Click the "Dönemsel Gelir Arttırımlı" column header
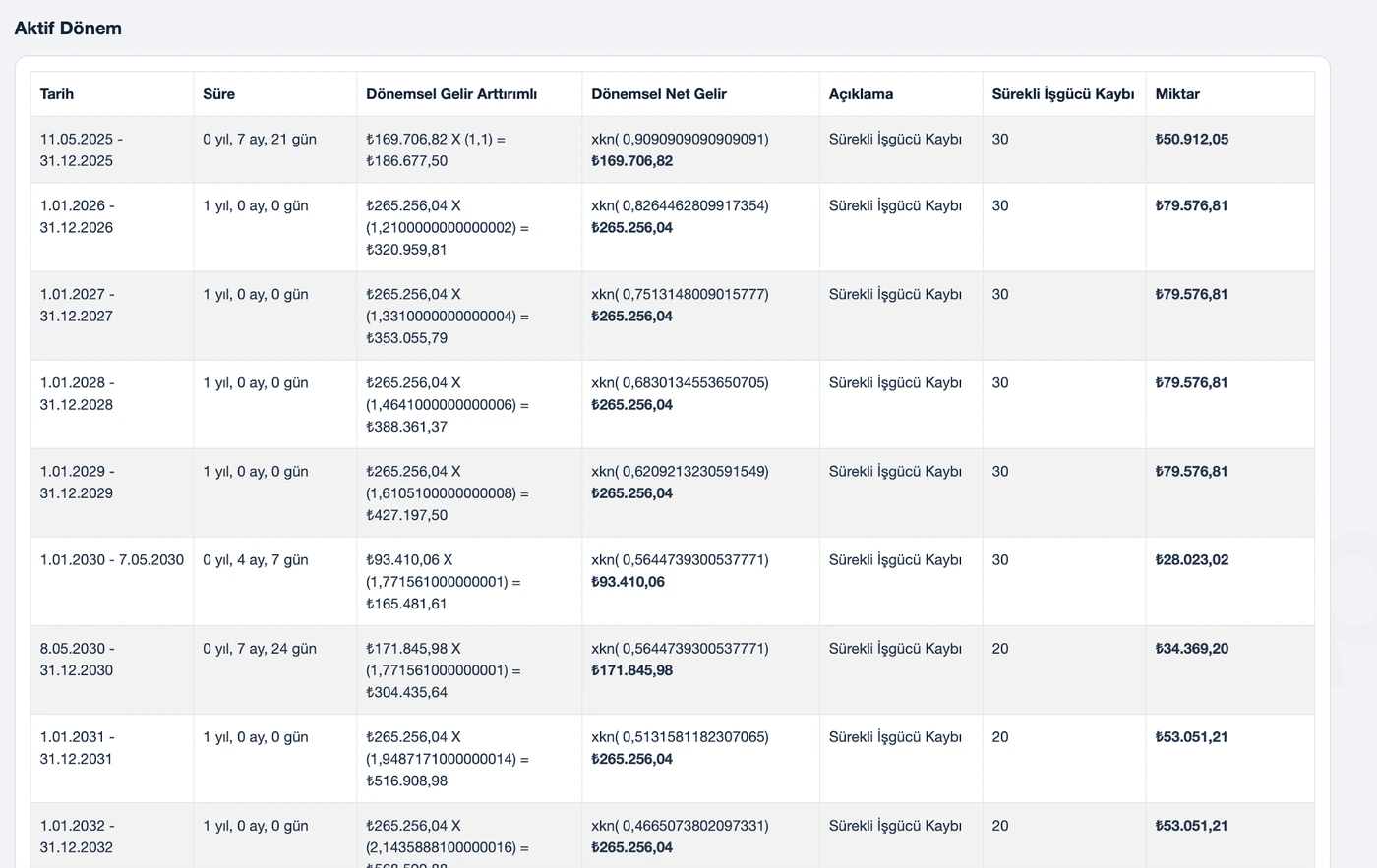Screen dimensions: 1377x868 point(451,94)
